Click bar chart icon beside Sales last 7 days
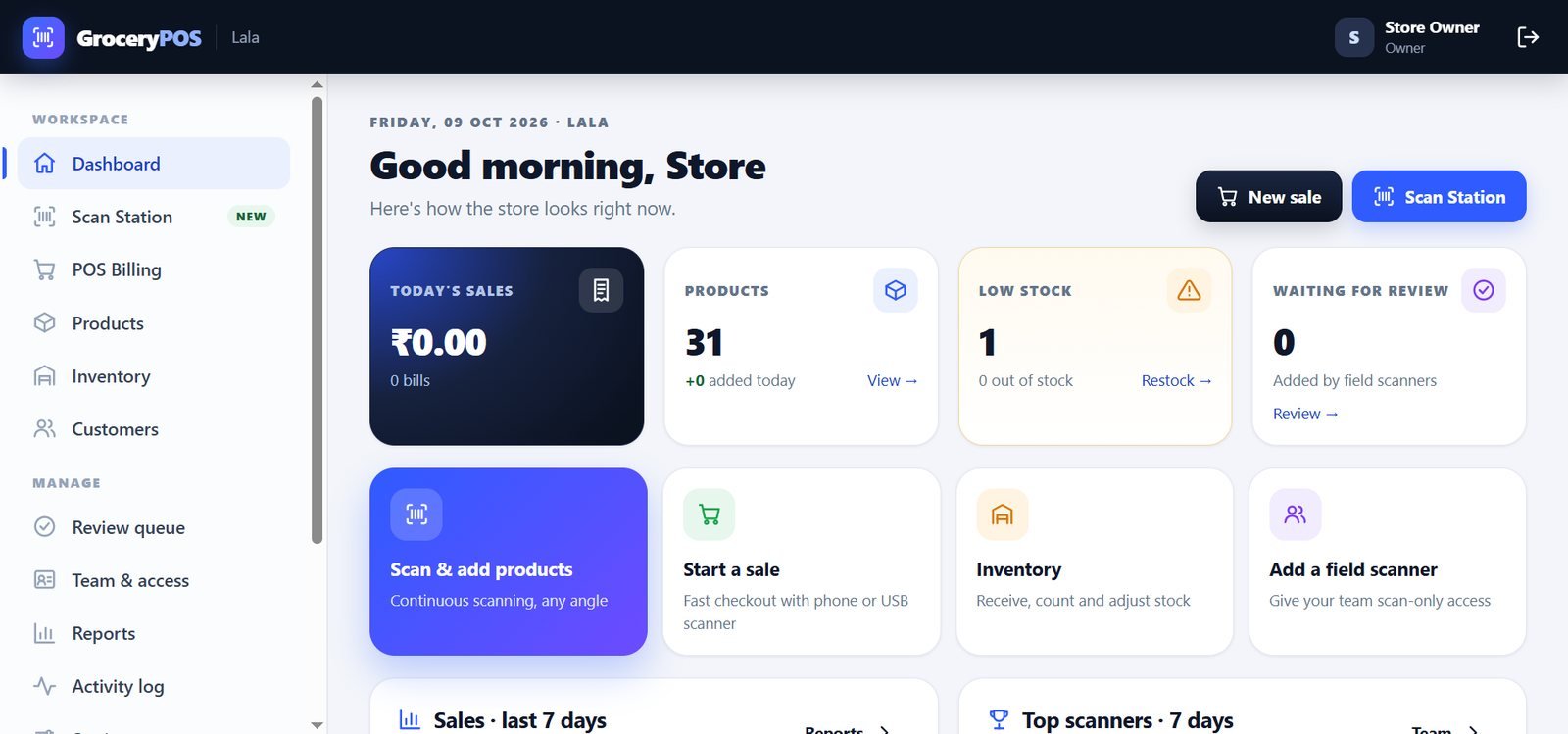This screenshot has width=1568, height=734. tap(410, 720)
